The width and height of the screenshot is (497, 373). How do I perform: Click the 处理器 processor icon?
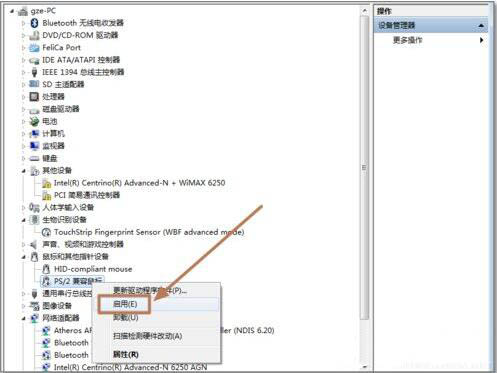(34, 97)
